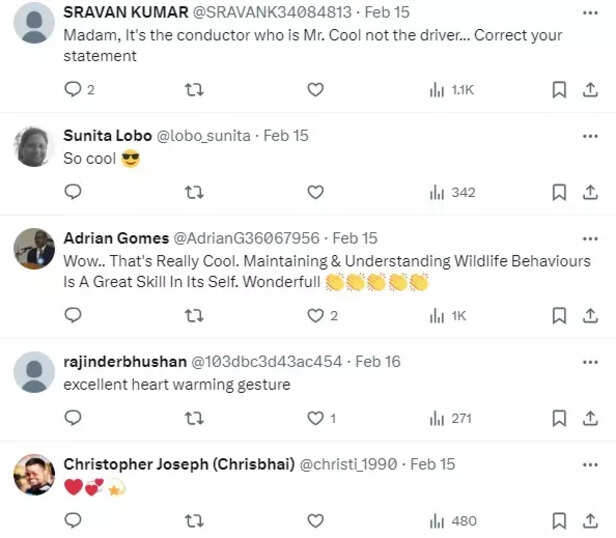Screen dimensions: 616x538
Task: Open @AdrianG36067956 handle link
Action: [247, 238]
